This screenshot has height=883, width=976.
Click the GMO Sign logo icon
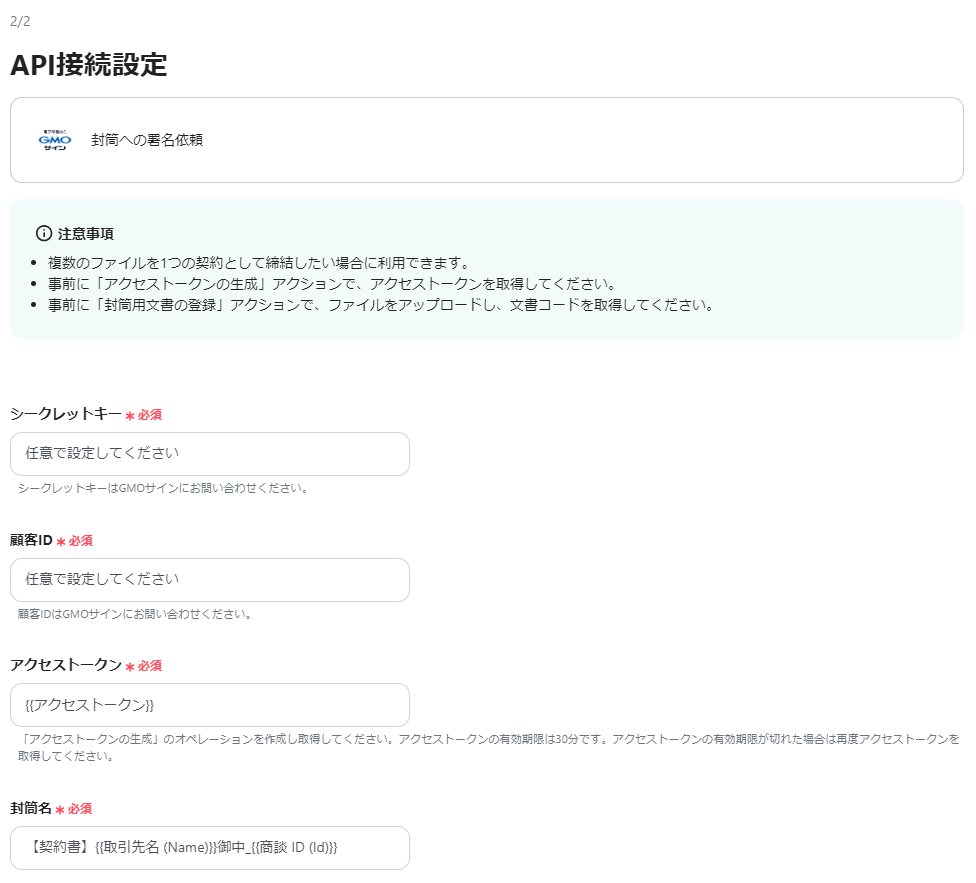point(55,140)
